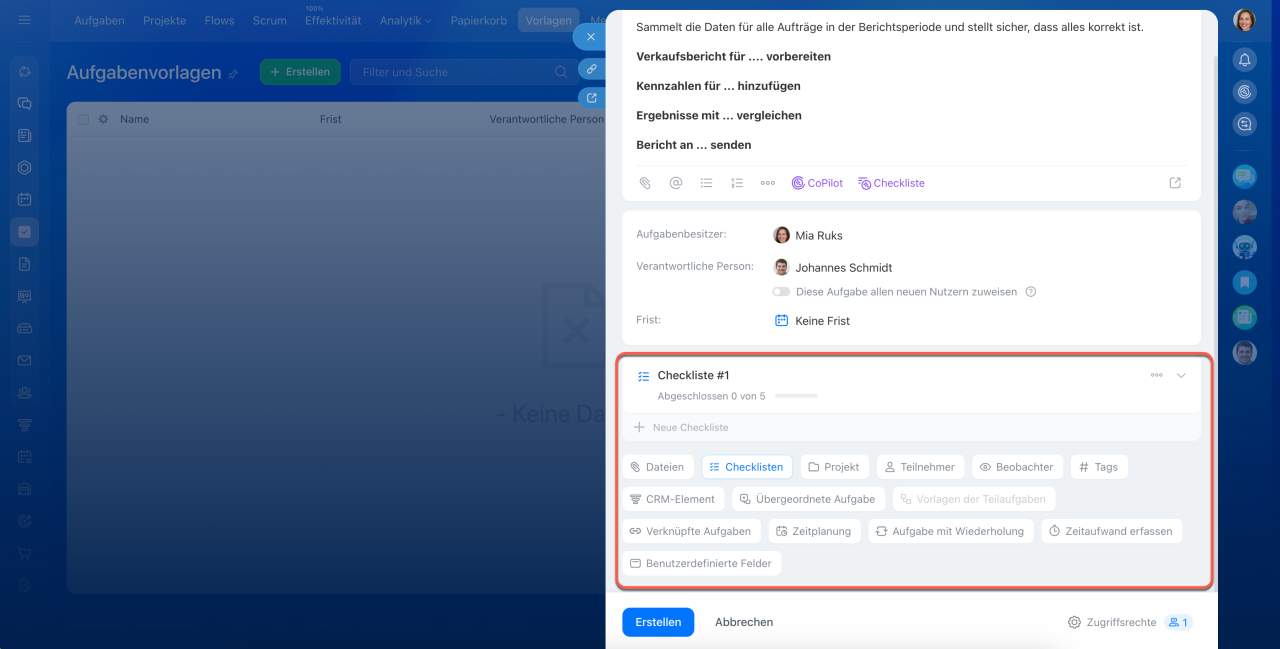Open grid settings gear in table header

point(103,119)
